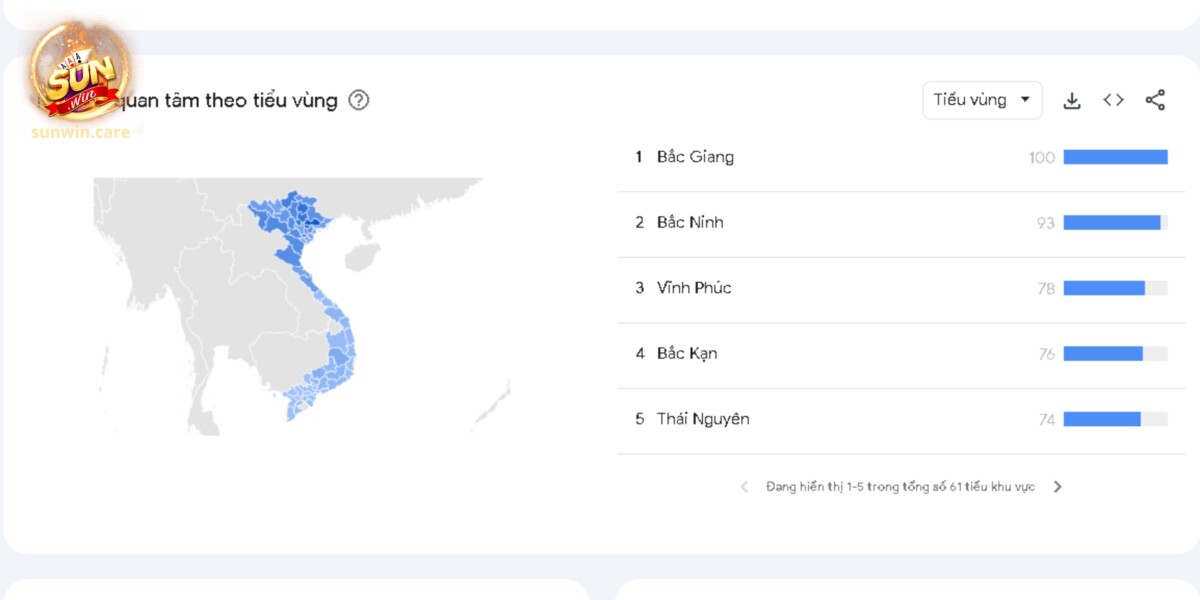The image size is (1200, 600).
Task: Go to previous page of subregions
Action: pyautogui.click(x=744, y=487)
